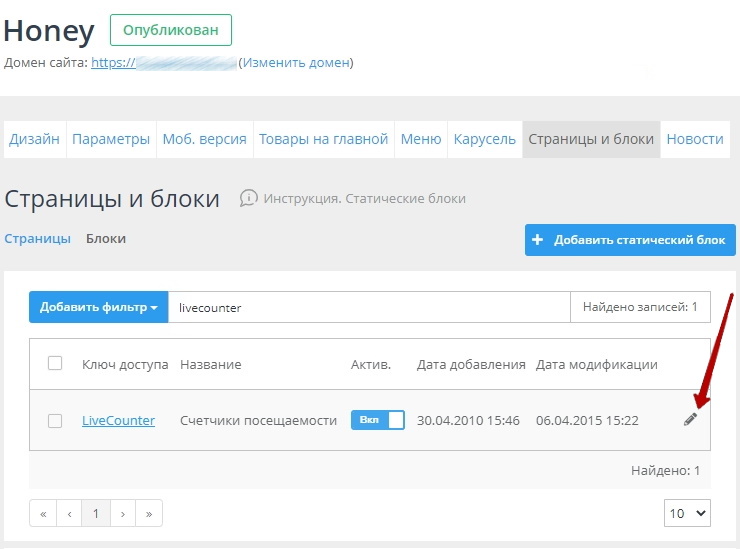
Task: Click the instruction speech bubble icon
Action: click(249, 198)
